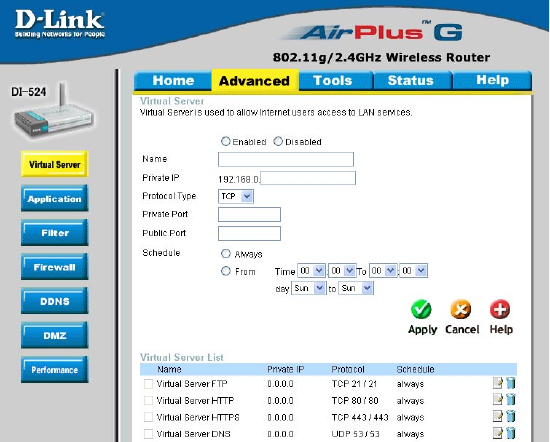The height and width of the screenshot is (442, 550).
Task: Tick the Virtual Server HTTP checkbox
Action: point(148,400)
